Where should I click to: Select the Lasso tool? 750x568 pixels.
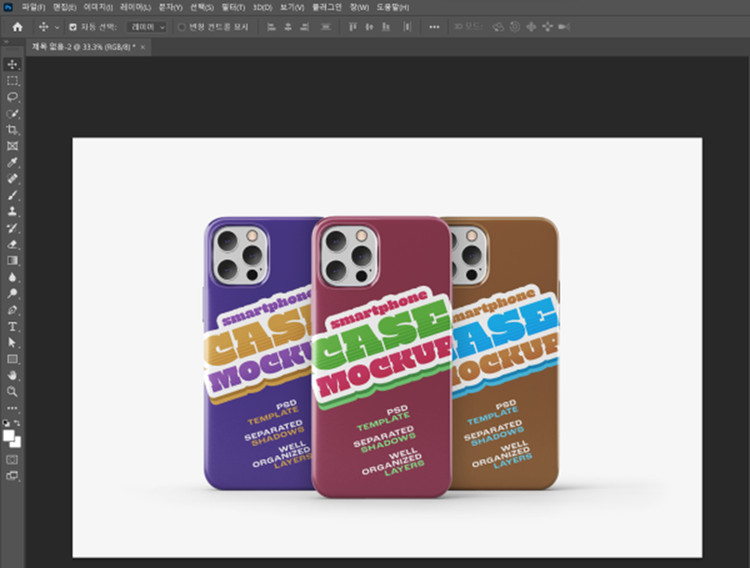tap(12, 97)
